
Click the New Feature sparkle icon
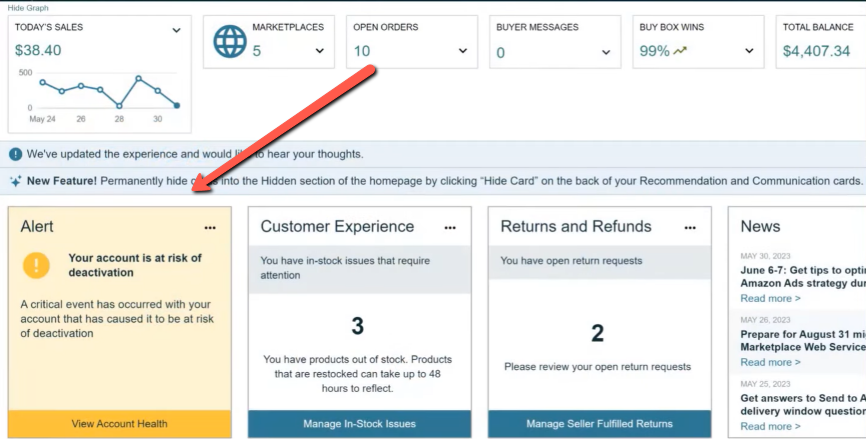tap(16, 181)
